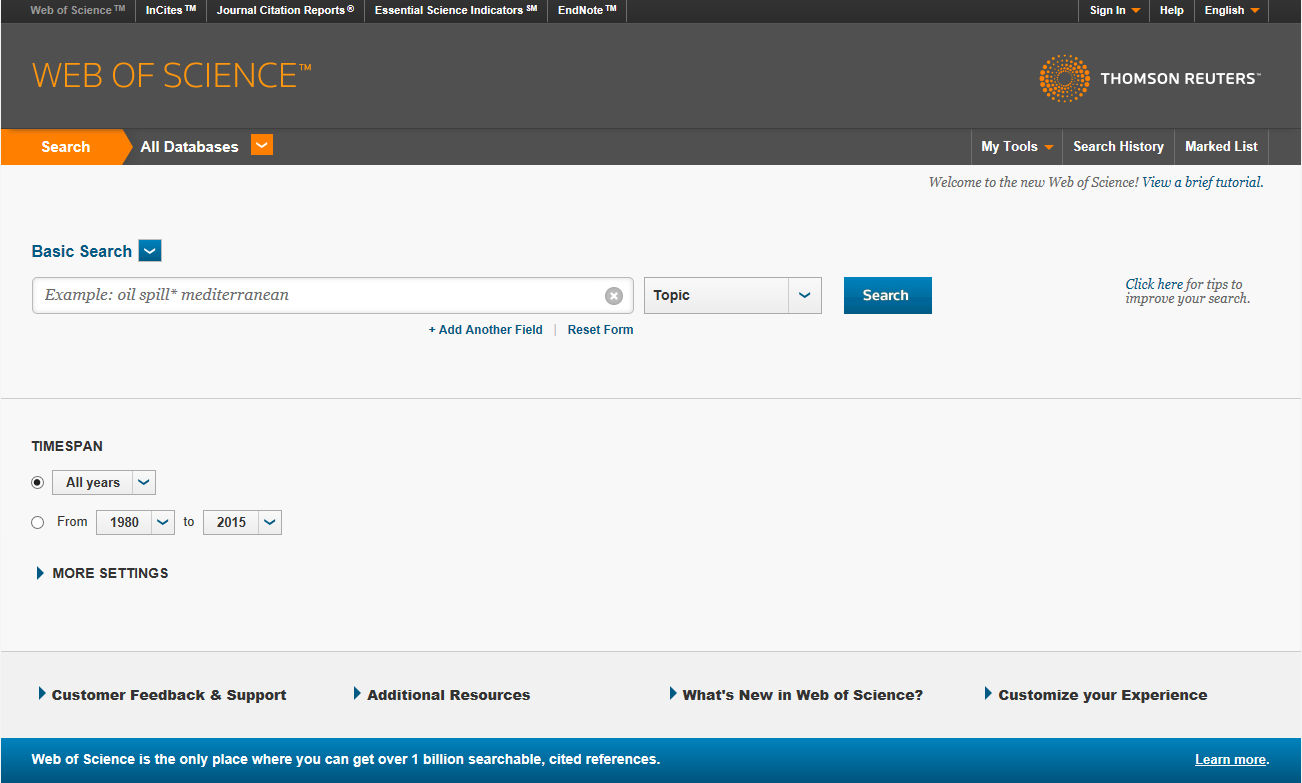Open the All years timespan dropdown
This screenshot has width=1302, height=783.
point(104,482)
